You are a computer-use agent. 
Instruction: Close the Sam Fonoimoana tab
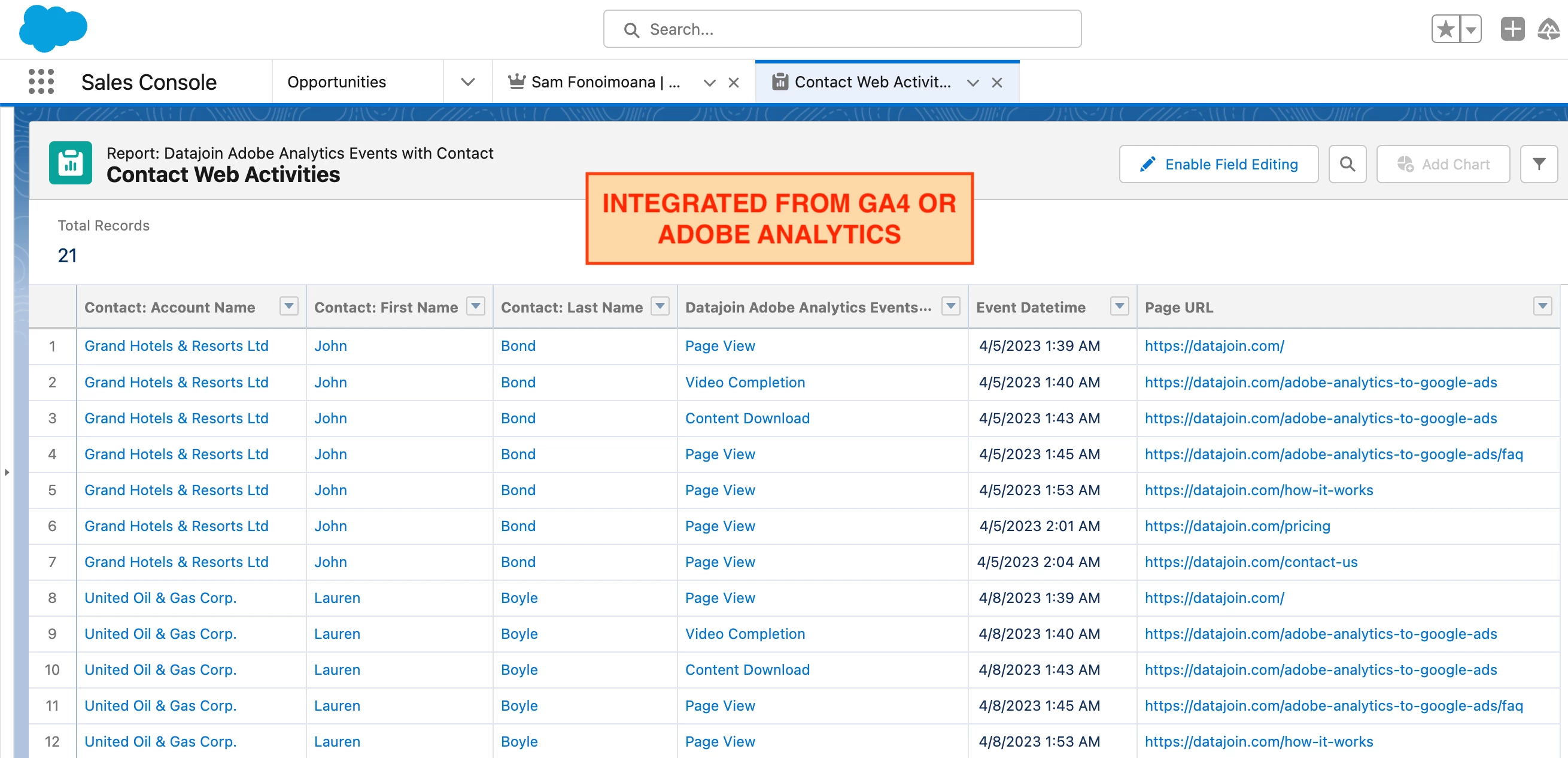pyautogui.click(x=734, y=82)
